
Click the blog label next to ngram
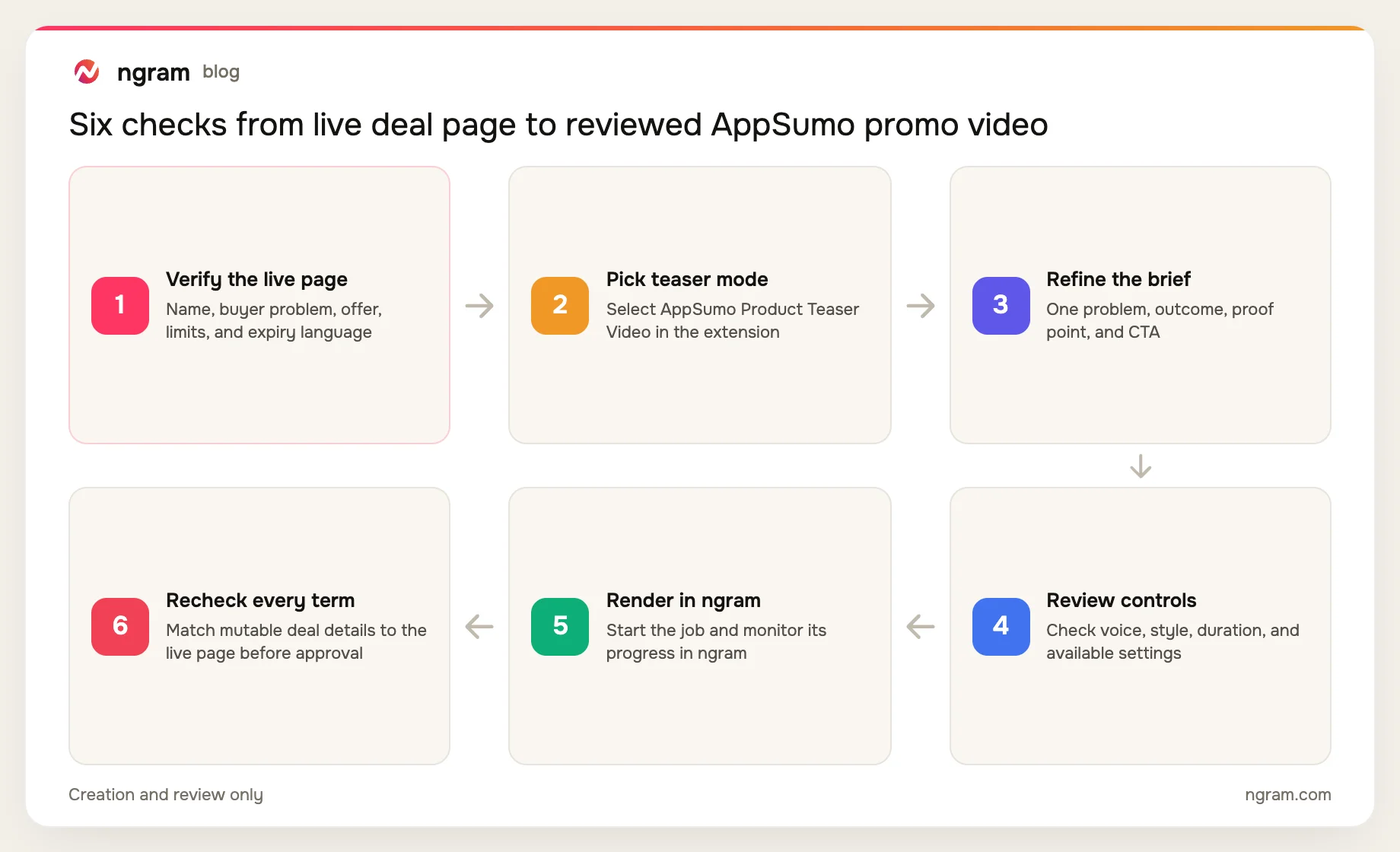[221, 72]
